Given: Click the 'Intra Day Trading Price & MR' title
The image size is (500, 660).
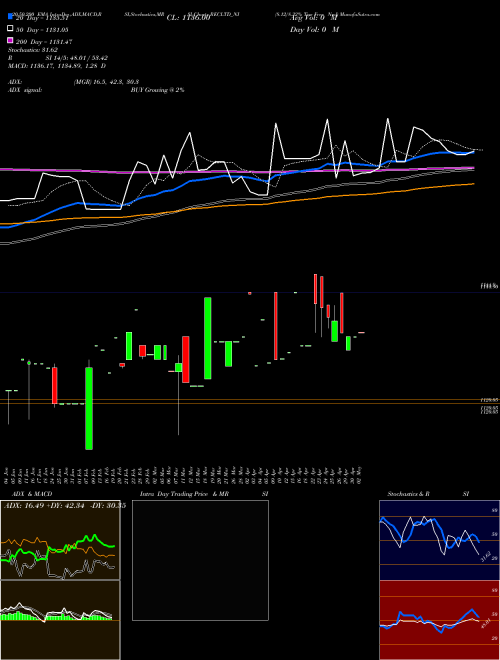Looking at the screenshot, I should (x=184, y=494).
